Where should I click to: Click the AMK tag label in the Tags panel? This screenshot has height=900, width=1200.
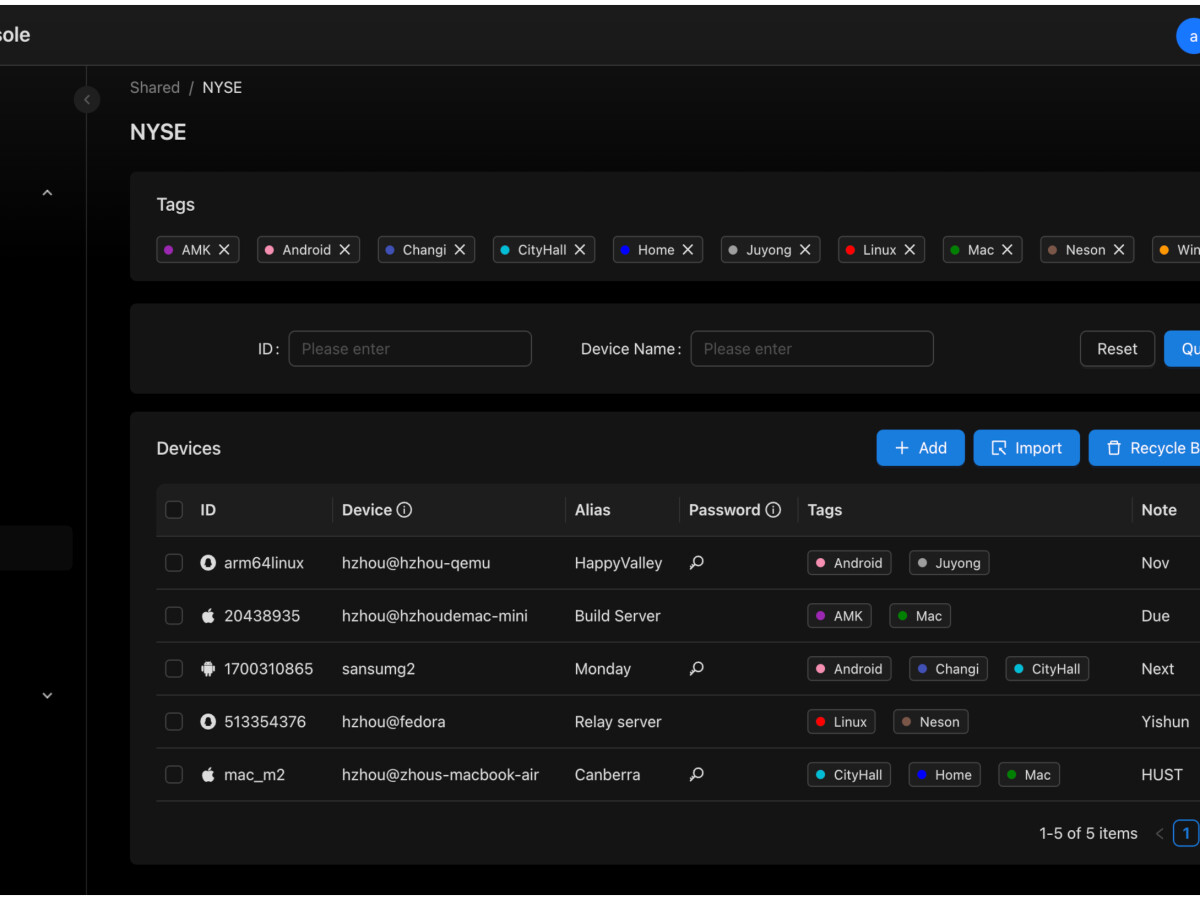pos(196,250)
